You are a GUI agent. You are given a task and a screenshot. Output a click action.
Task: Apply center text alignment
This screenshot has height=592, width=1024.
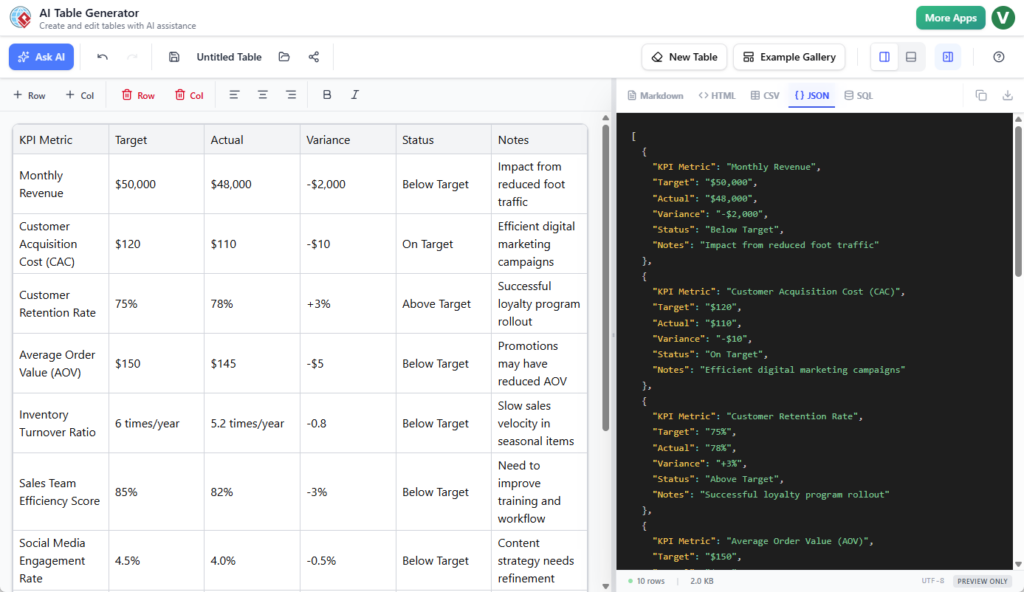click(262, 94)
